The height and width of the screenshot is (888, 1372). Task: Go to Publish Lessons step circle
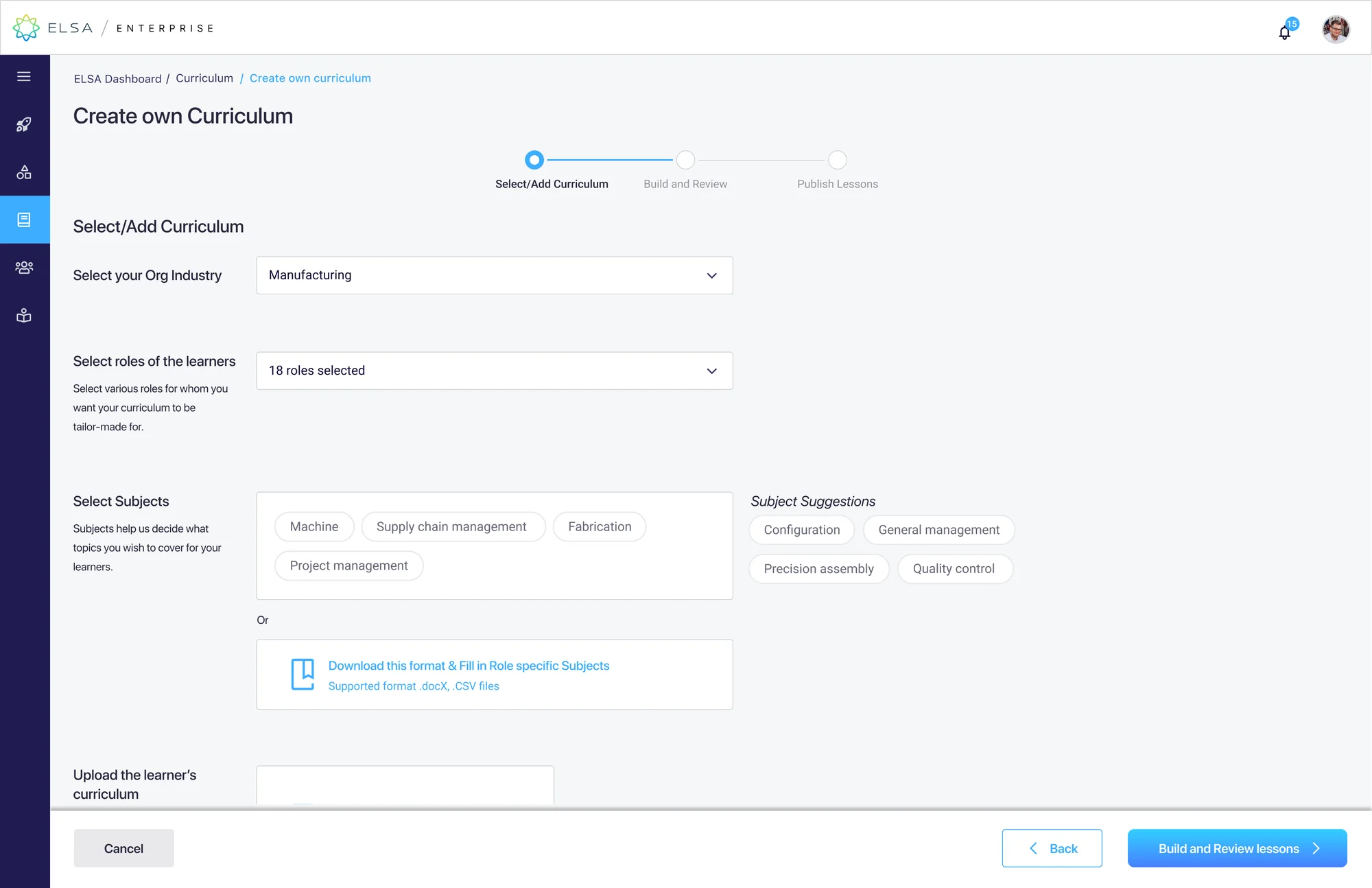837,160
